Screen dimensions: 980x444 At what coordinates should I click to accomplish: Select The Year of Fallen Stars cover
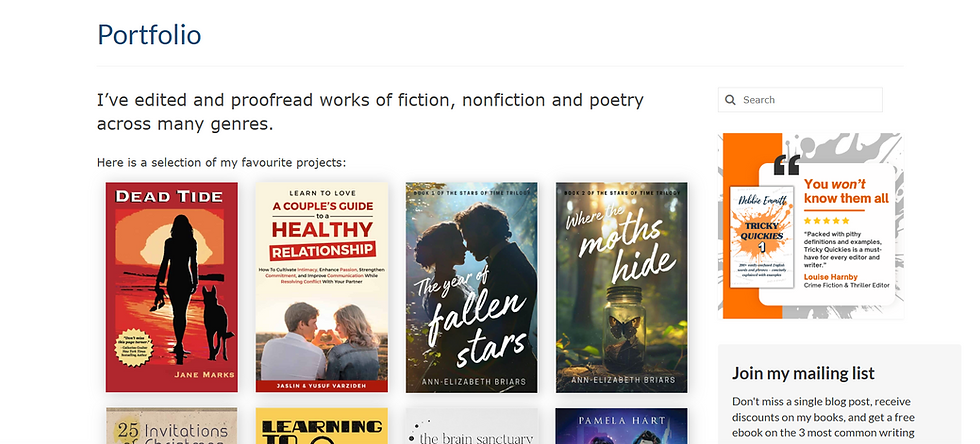coord(471,287)
